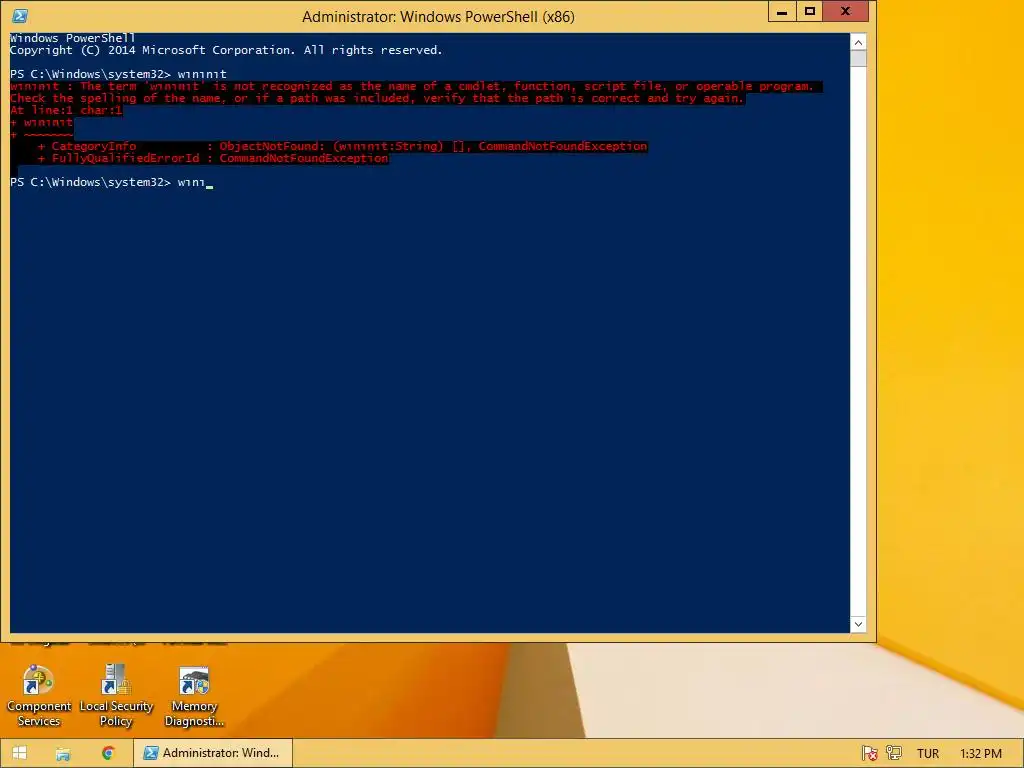The width and height of the screenshot is (1024, 768).
Task: Click the CategoryInfo ObjectNotFound line
Action: click(x=342, y=146)
